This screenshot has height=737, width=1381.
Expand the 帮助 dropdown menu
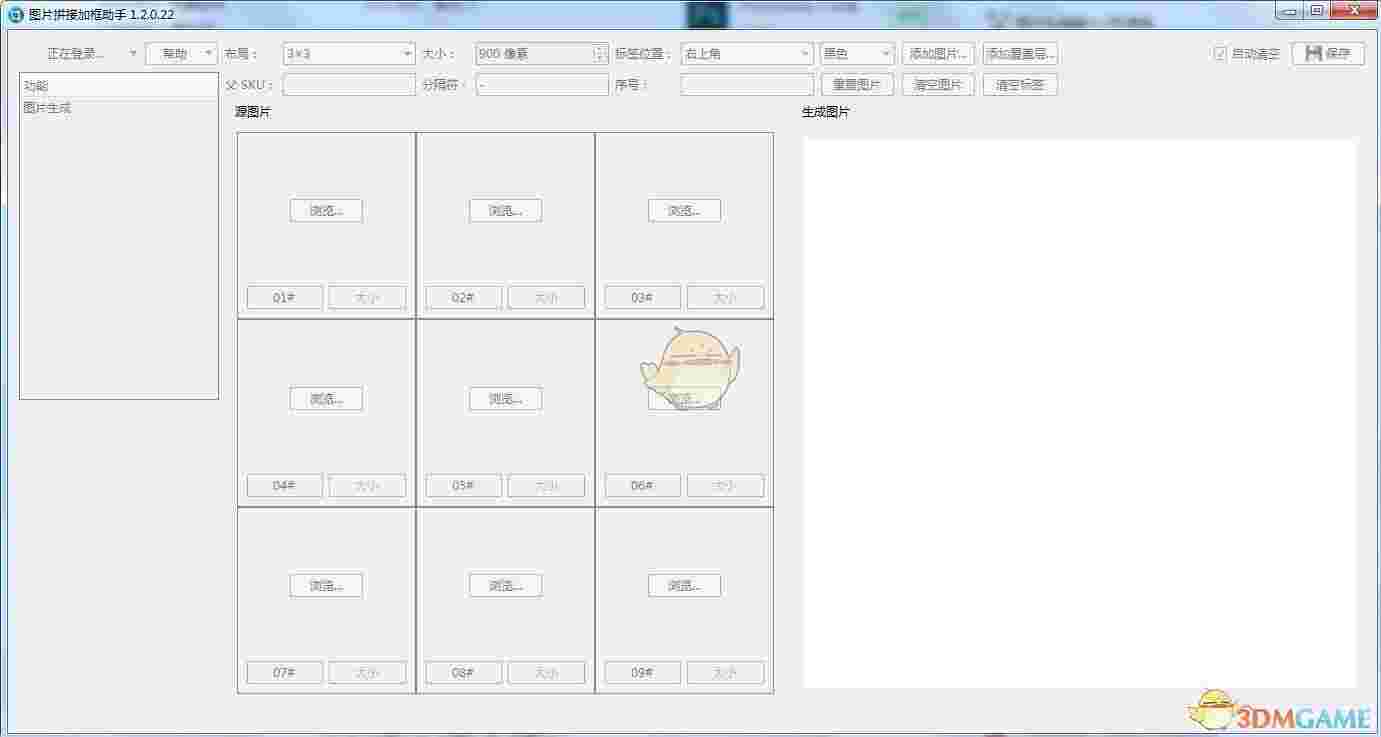(180, 53)
